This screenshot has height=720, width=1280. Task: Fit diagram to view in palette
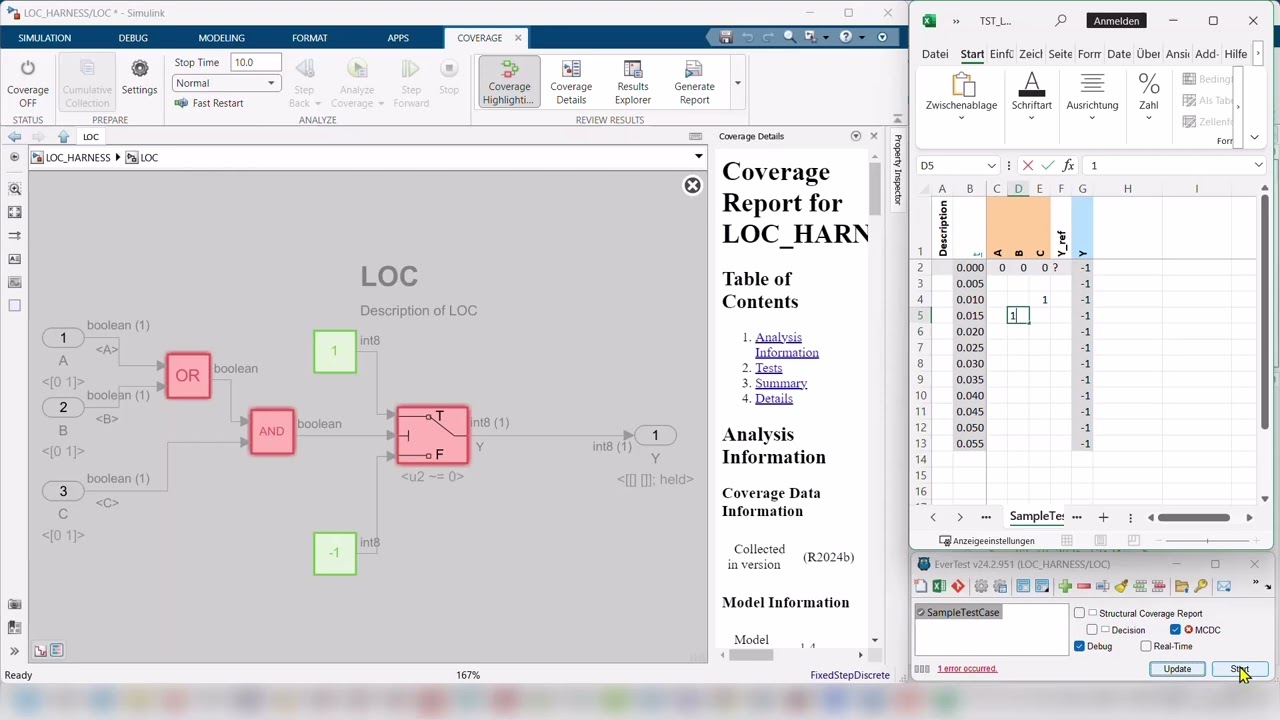click(x=14, y=212)
